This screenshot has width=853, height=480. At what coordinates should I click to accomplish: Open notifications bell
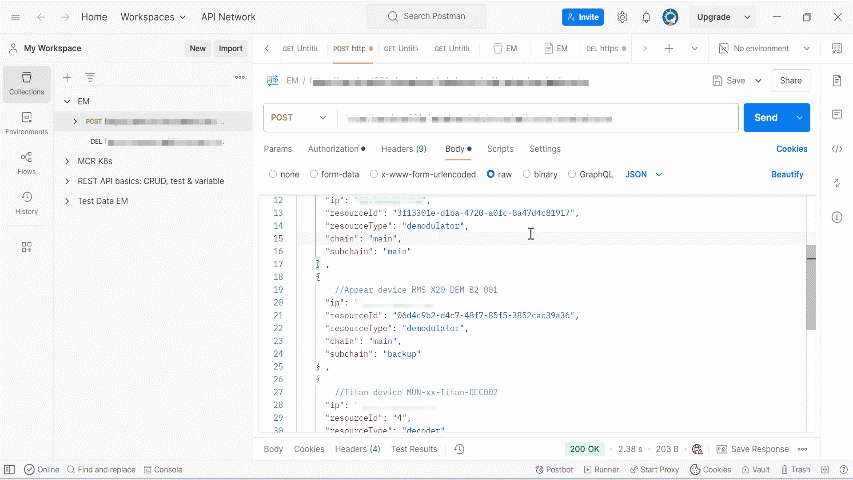(646, 17)
